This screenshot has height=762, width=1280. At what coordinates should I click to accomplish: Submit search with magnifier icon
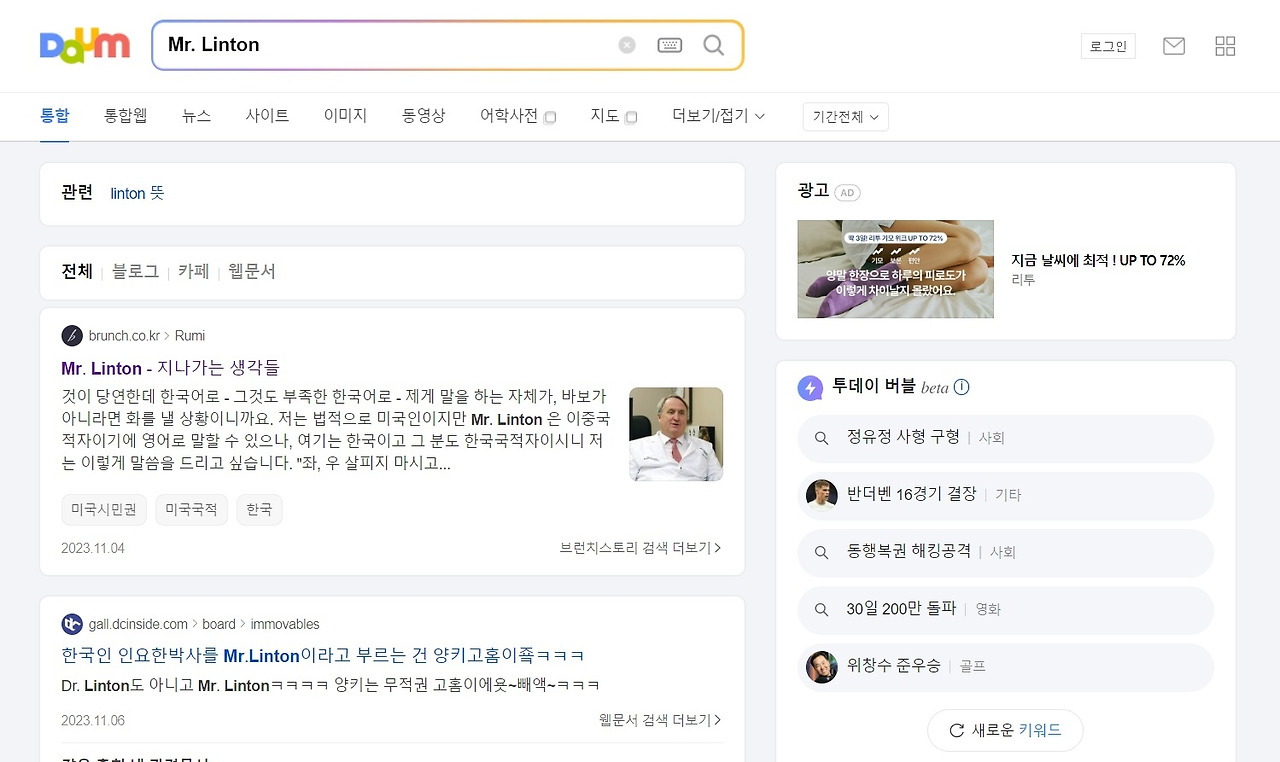pos(714,45)
